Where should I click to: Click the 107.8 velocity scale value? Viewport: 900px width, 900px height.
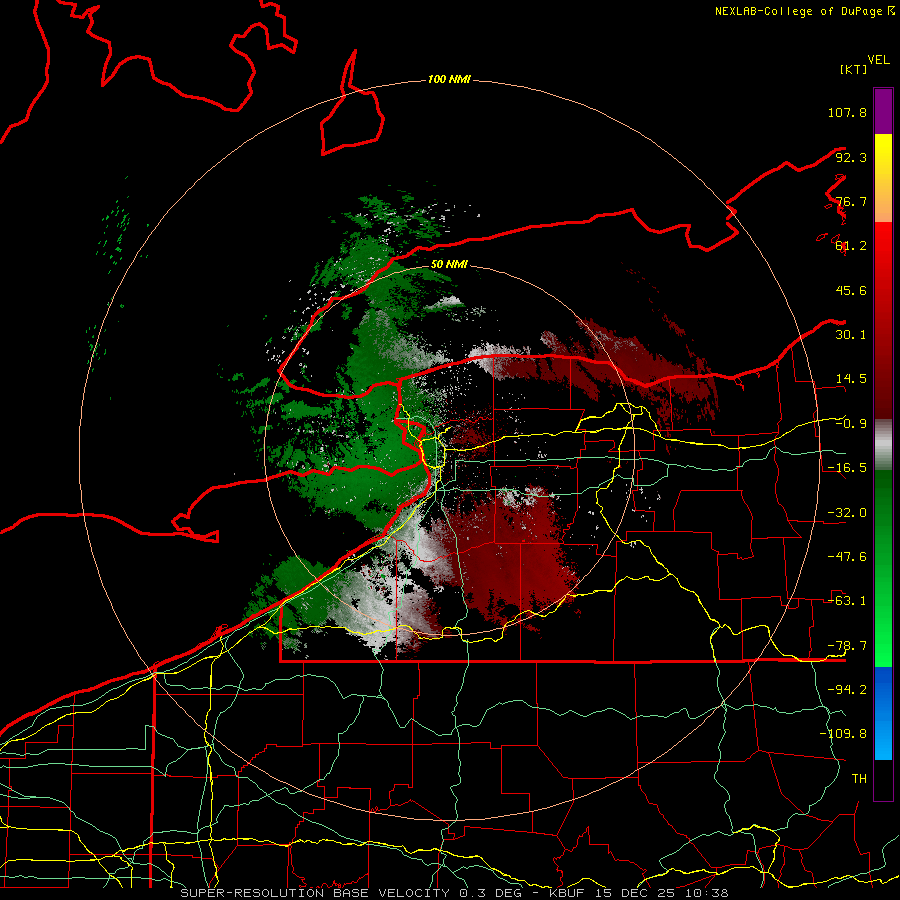pos(847,112)
